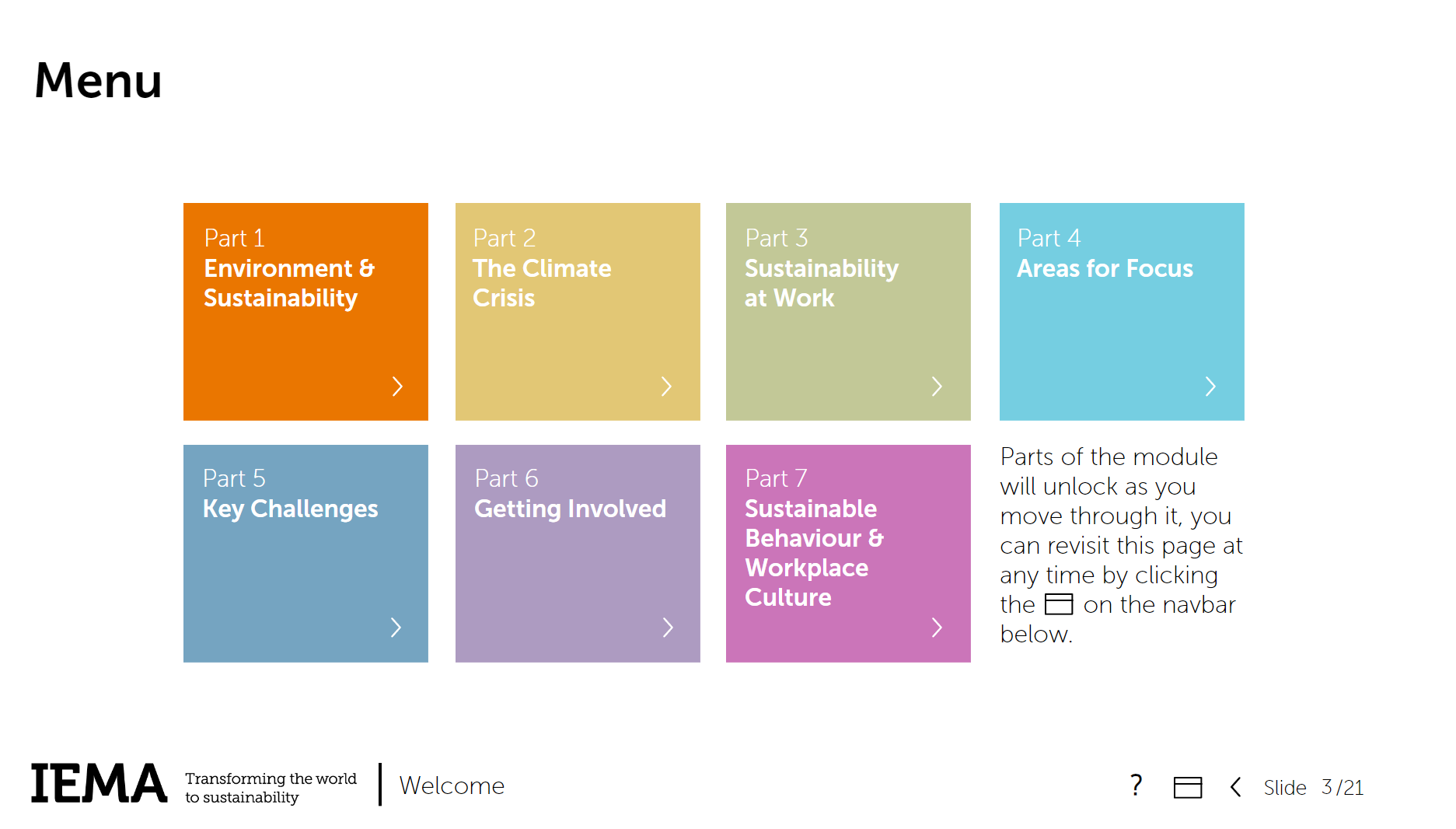Open the menu icon in the navbar
Viewport: 1456px width, 829px height.
pos(1187,787)
